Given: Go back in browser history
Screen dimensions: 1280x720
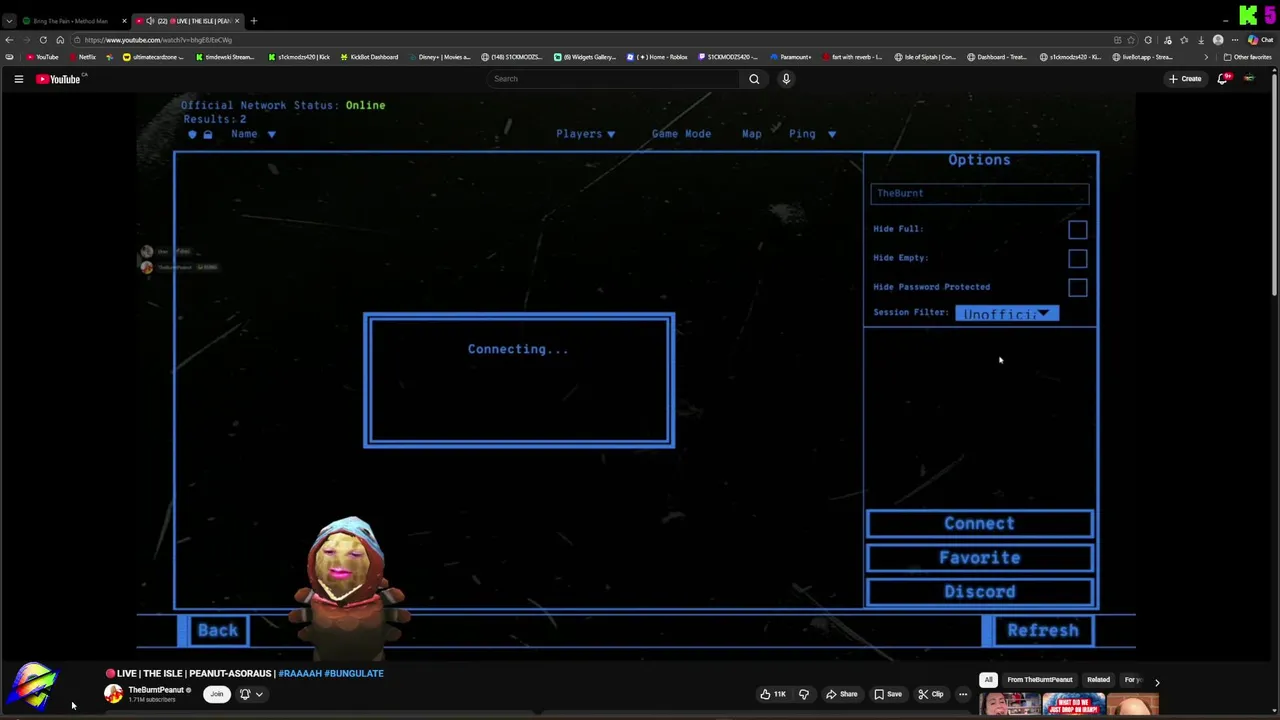Looking at the screenshot, I should (x=9, y=40).
